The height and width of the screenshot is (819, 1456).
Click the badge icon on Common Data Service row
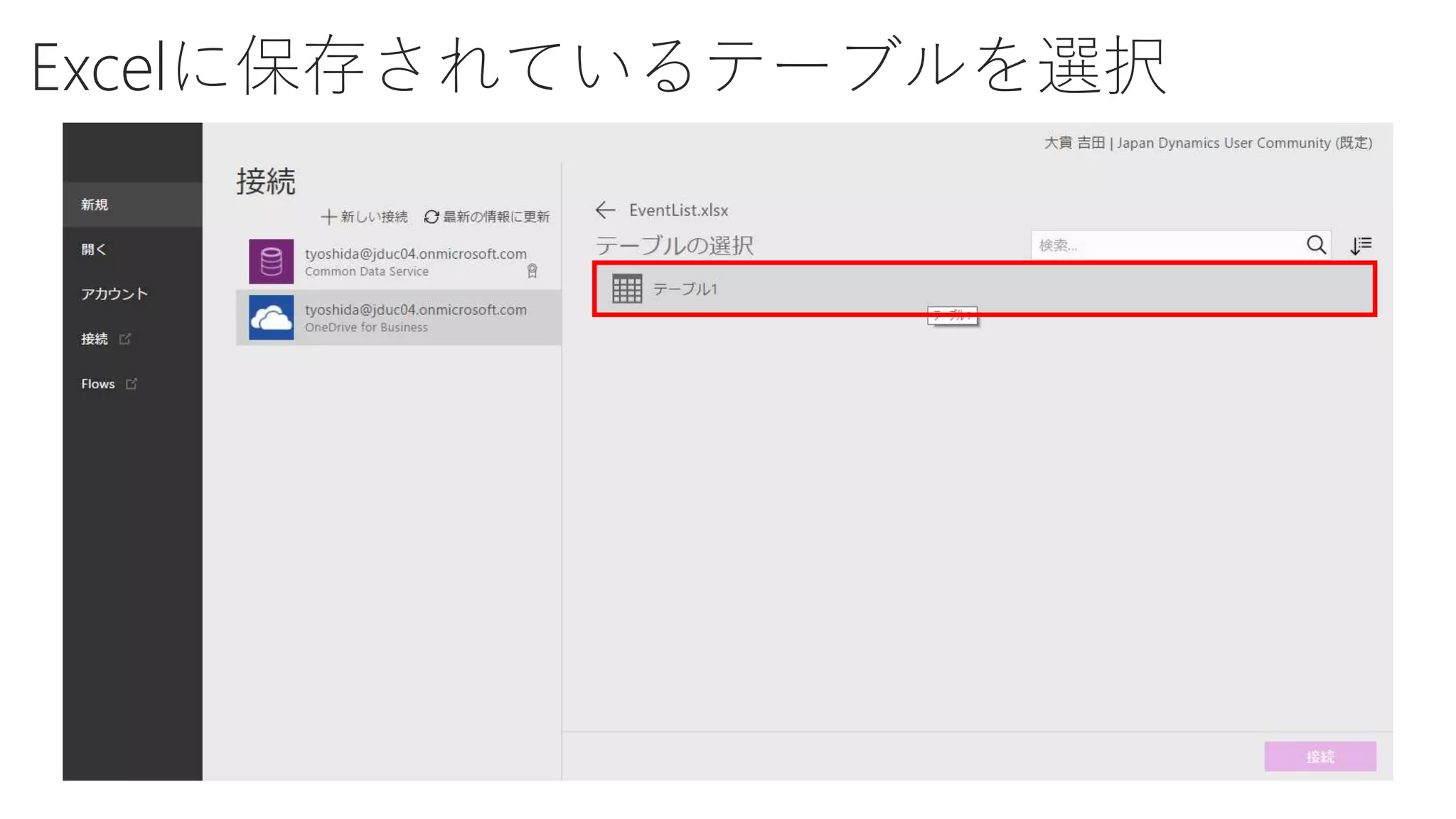point(532,271)
